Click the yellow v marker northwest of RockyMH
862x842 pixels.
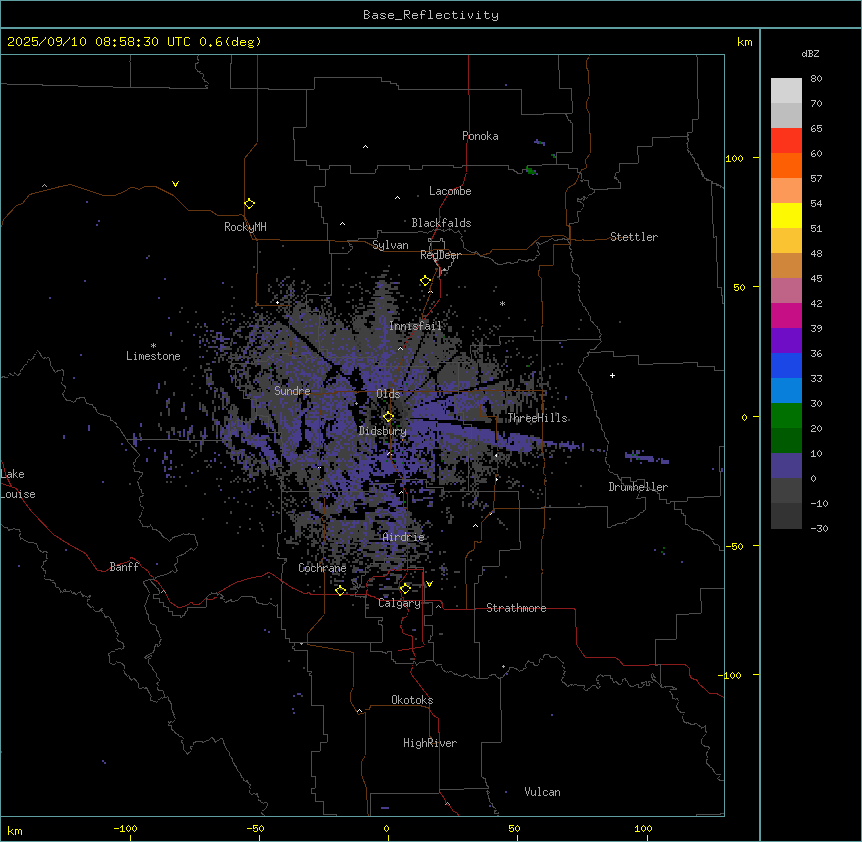point(175,184)
